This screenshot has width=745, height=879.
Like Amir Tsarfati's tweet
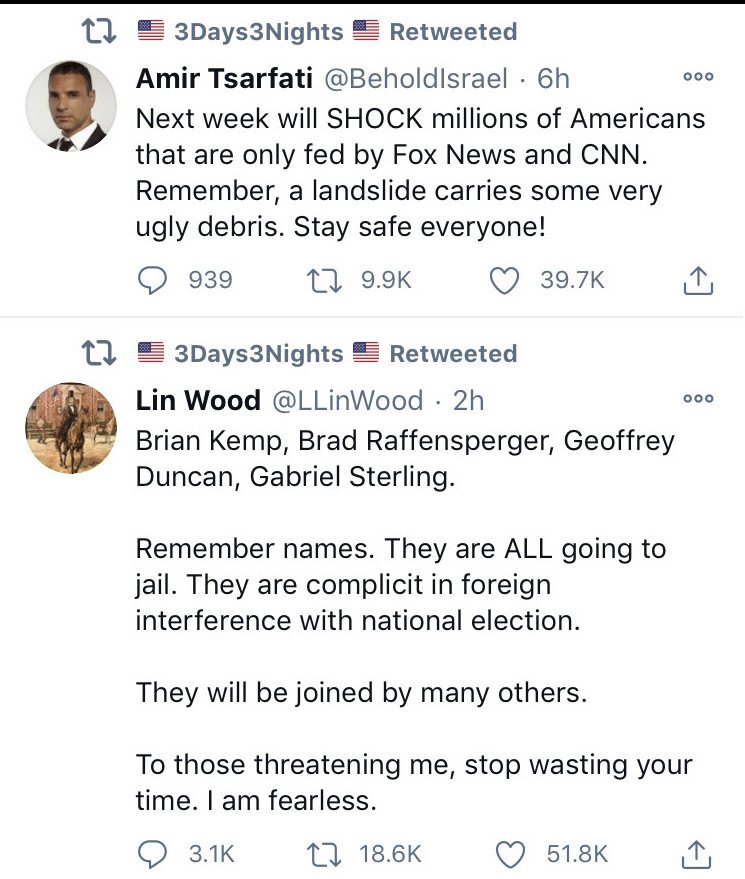point(505,280)
